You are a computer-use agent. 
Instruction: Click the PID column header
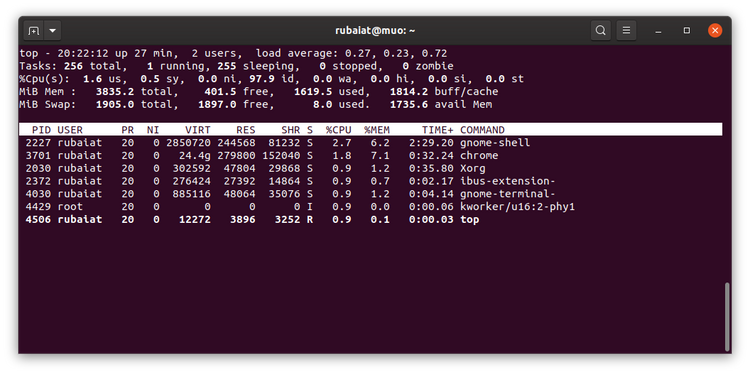click(x=42, y=130)
